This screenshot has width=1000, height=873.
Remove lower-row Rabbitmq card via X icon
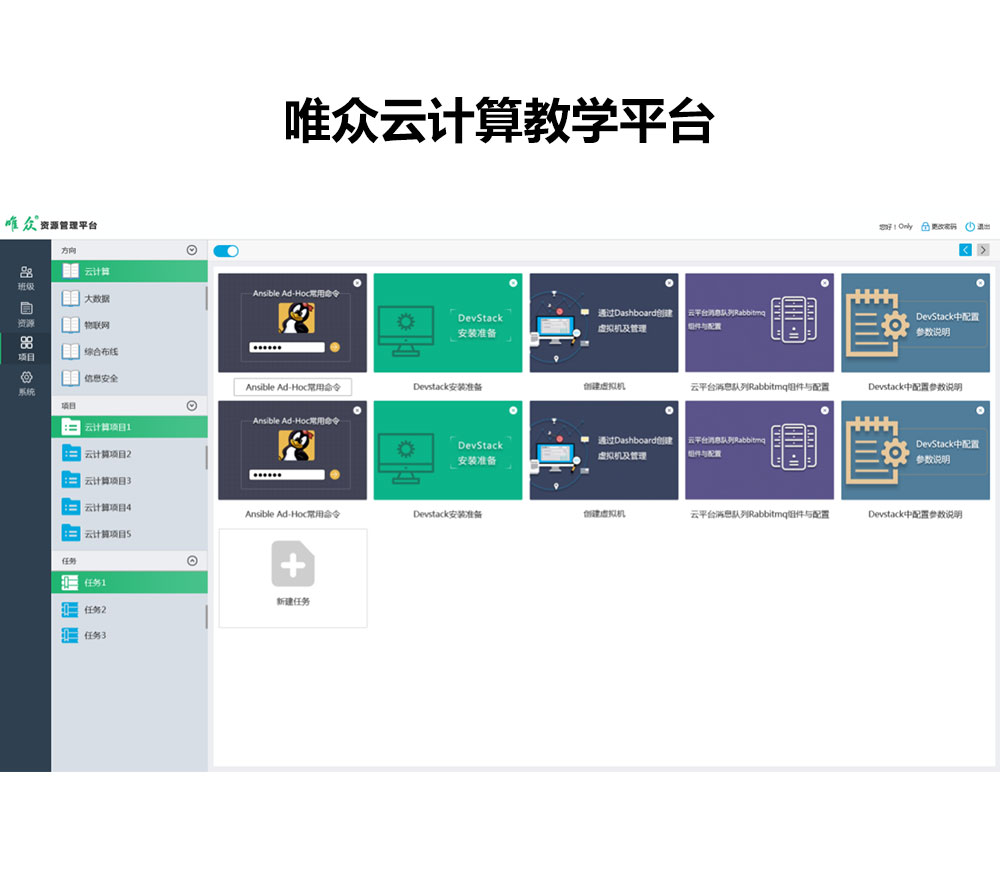click(825, 411)
